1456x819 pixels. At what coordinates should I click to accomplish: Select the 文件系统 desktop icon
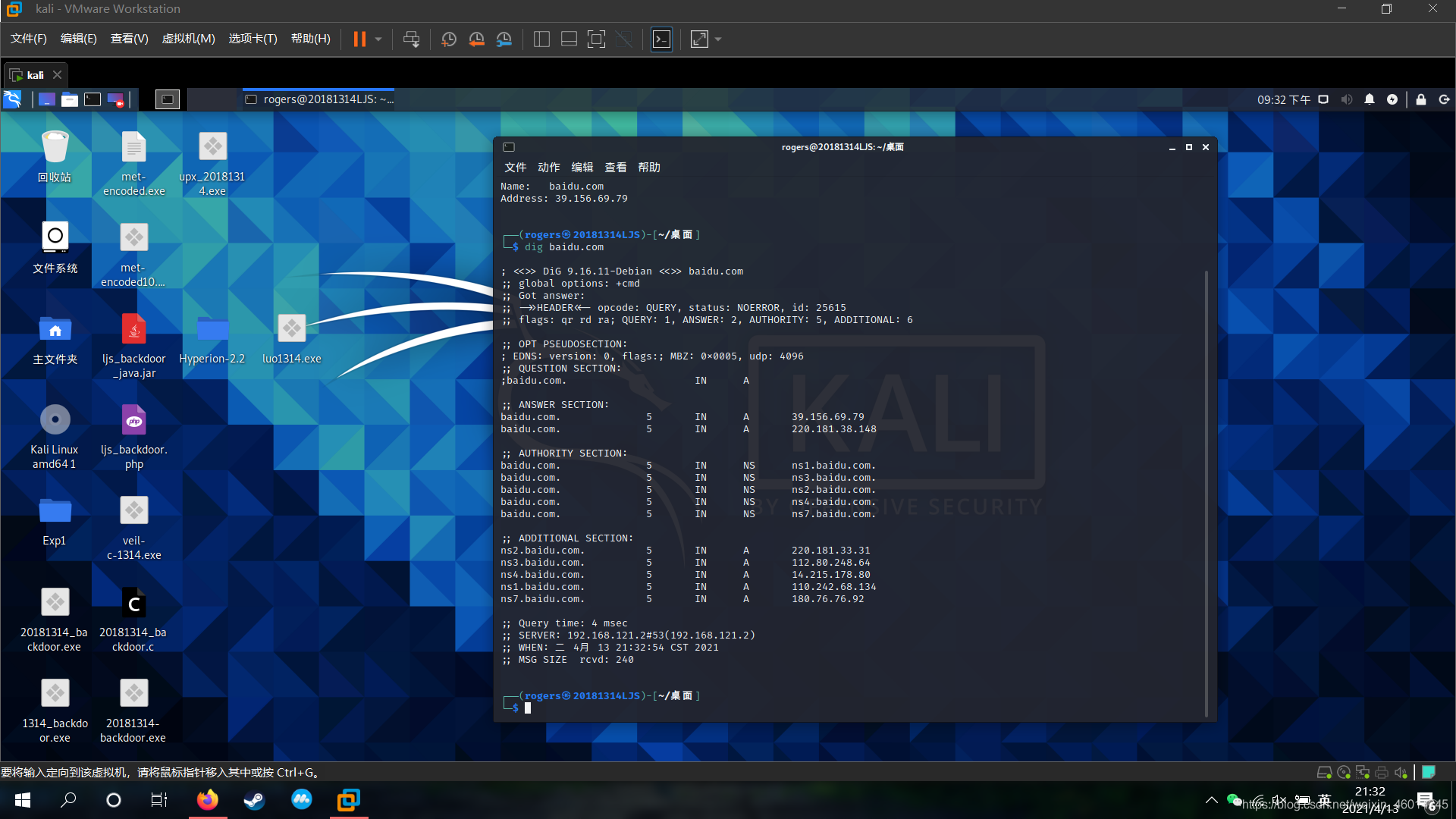point(55,248)
